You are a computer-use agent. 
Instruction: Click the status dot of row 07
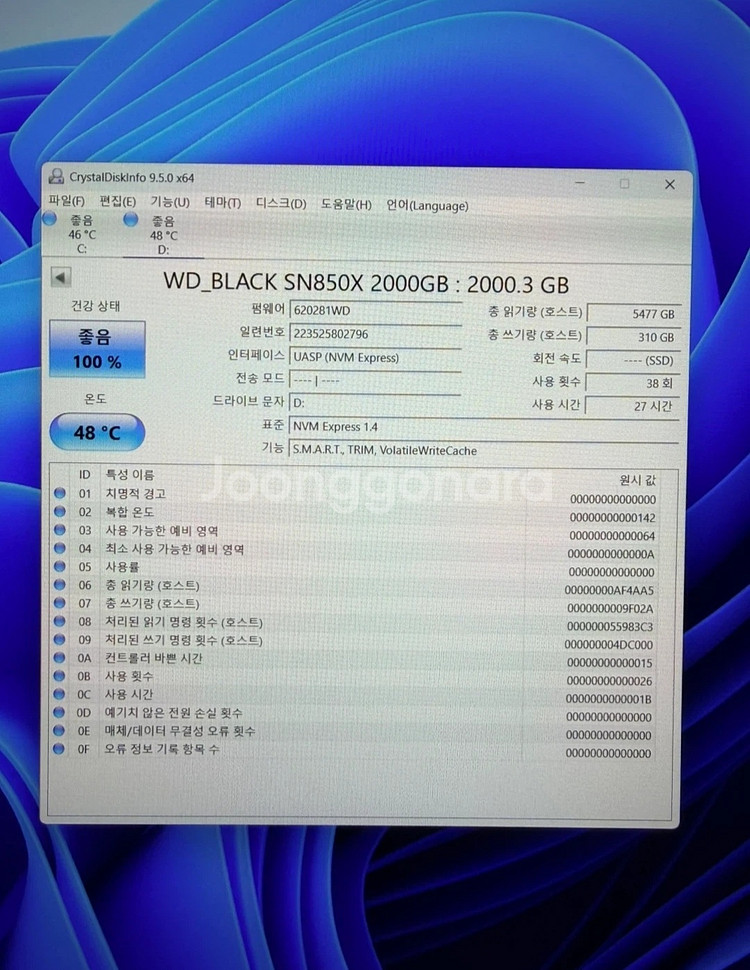(x=60, y=603)
